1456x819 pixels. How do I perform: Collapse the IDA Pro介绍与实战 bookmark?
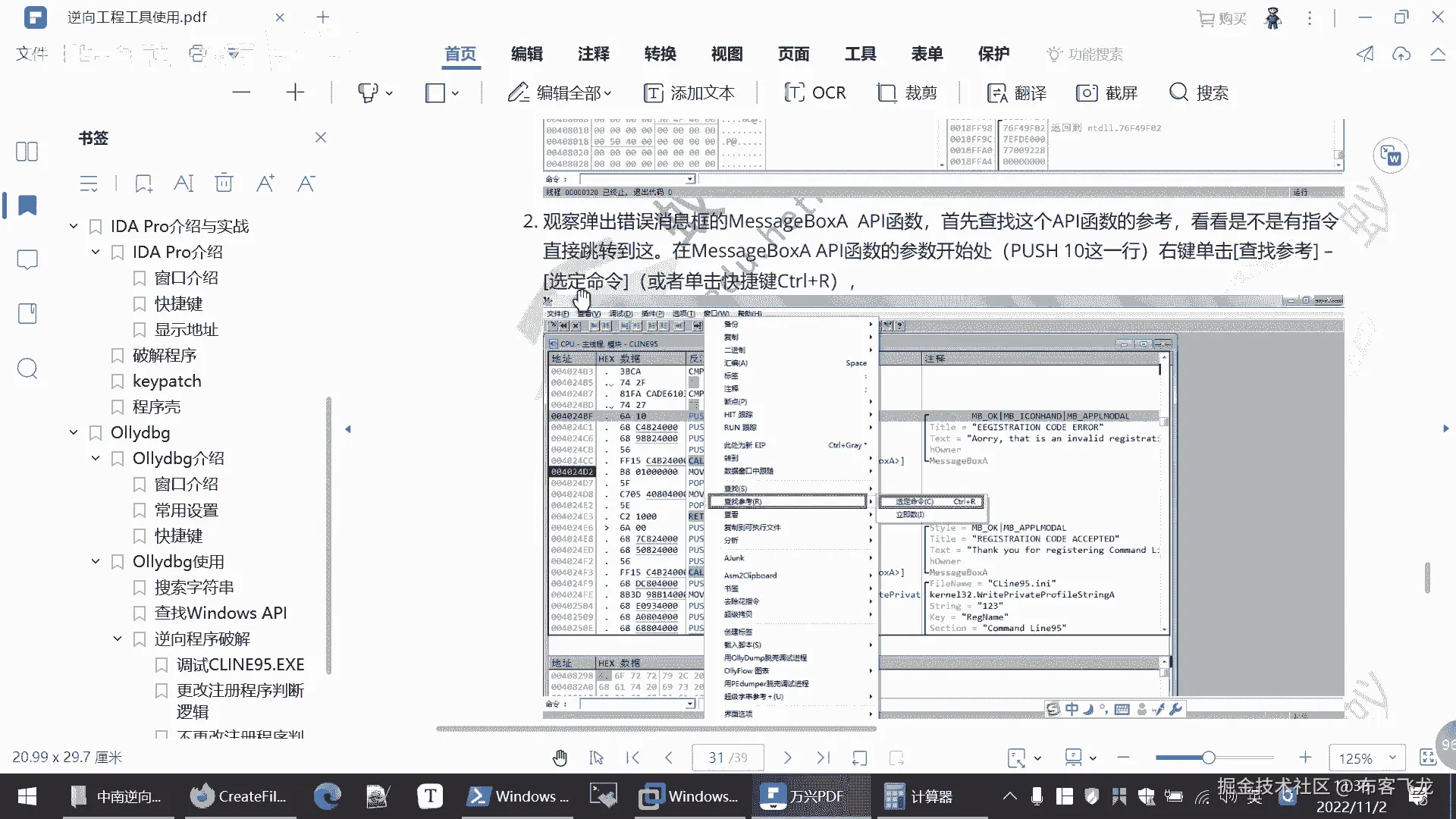(x=74, y=226)
